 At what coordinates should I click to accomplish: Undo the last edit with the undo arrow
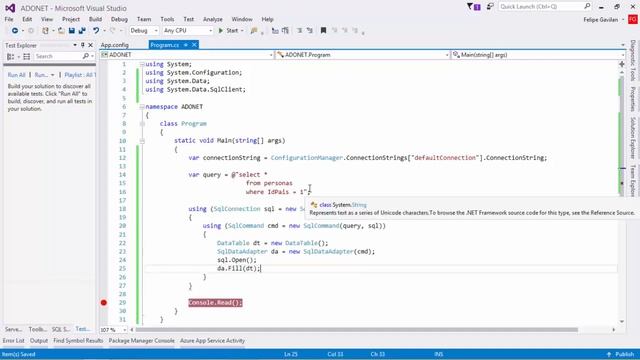point(96,31)
